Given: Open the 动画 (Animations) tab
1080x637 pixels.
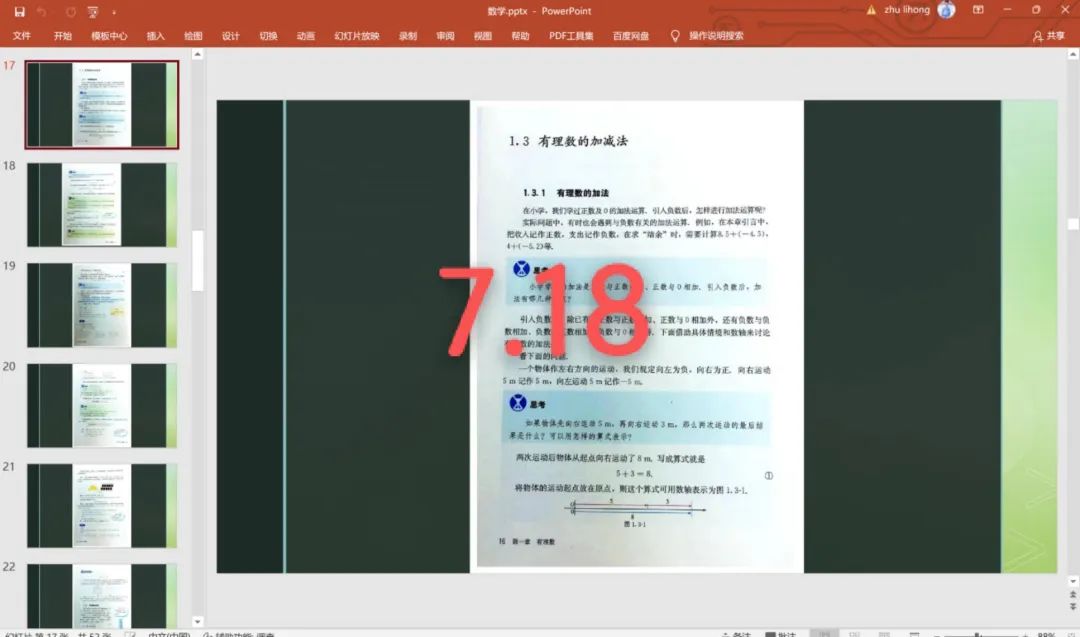Looking at the screenshot, I should coord(306,36).
